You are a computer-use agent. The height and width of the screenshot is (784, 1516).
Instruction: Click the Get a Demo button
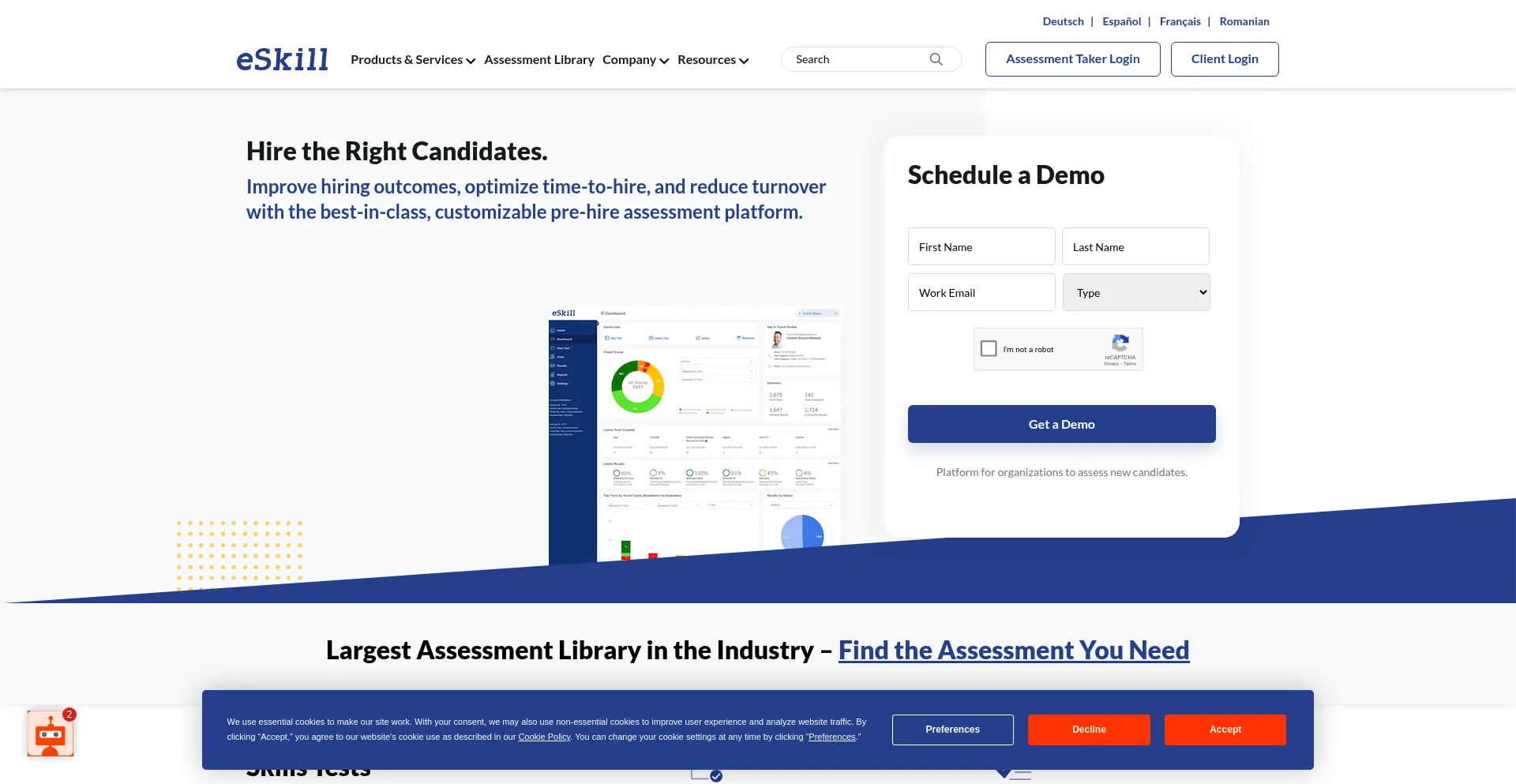point(1061,424)
